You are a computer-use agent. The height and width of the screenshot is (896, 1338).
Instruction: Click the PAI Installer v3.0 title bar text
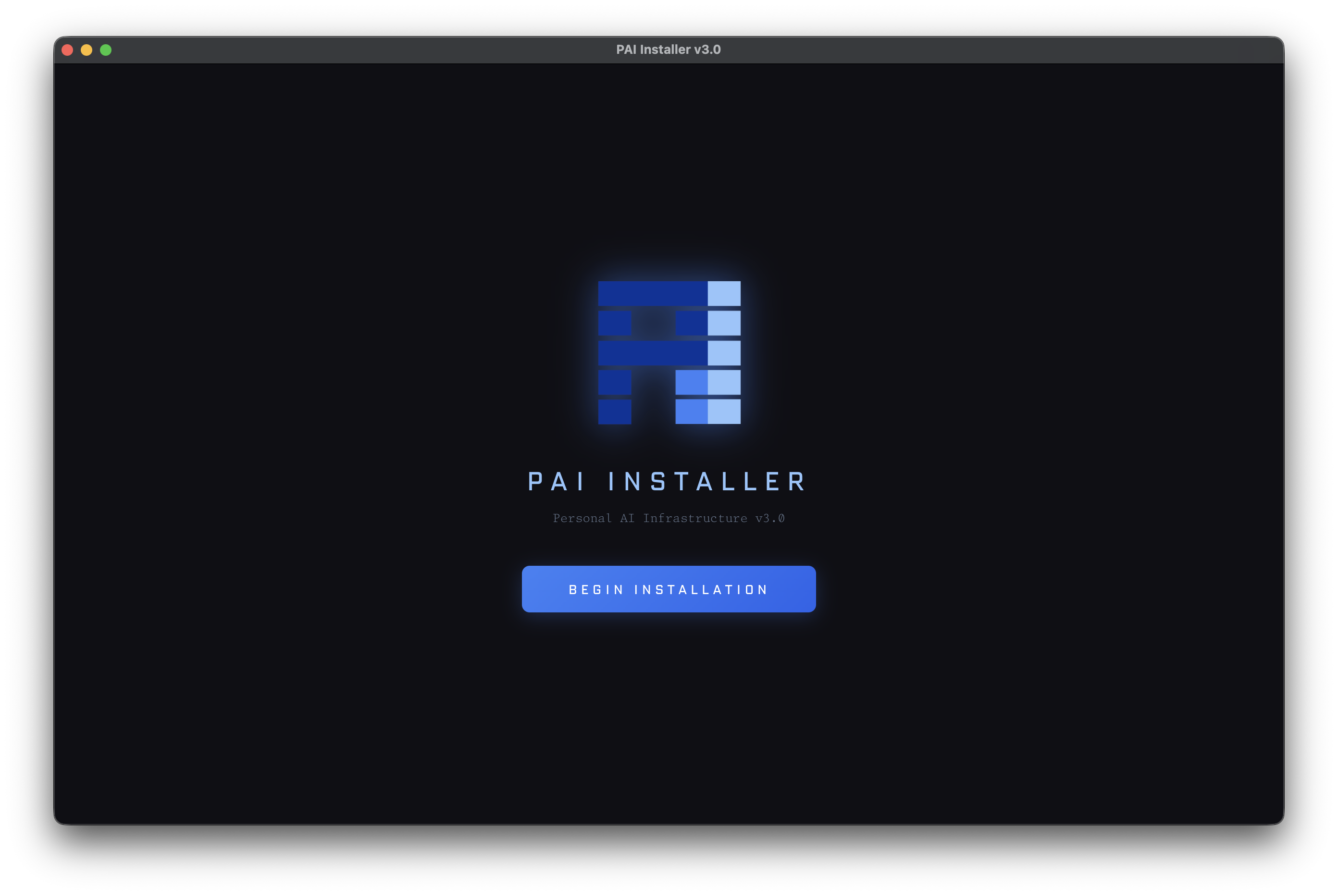pos(668,49)
